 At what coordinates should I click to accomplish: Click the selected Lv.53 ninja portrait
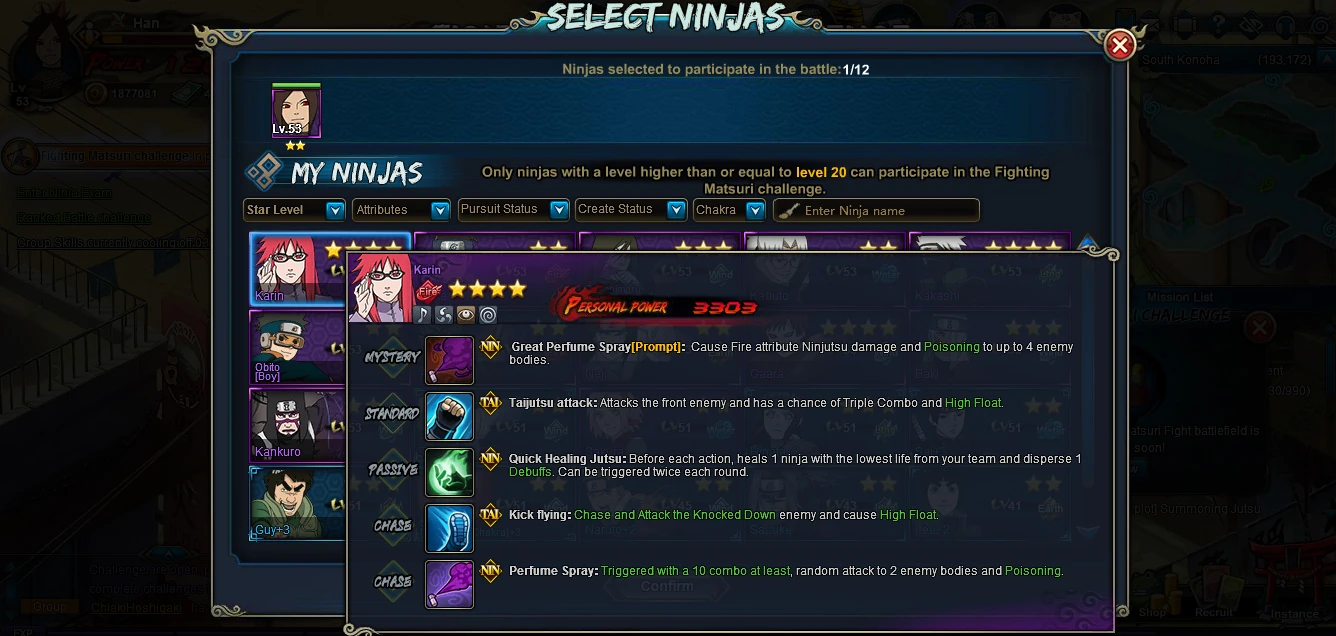[296, 112]
